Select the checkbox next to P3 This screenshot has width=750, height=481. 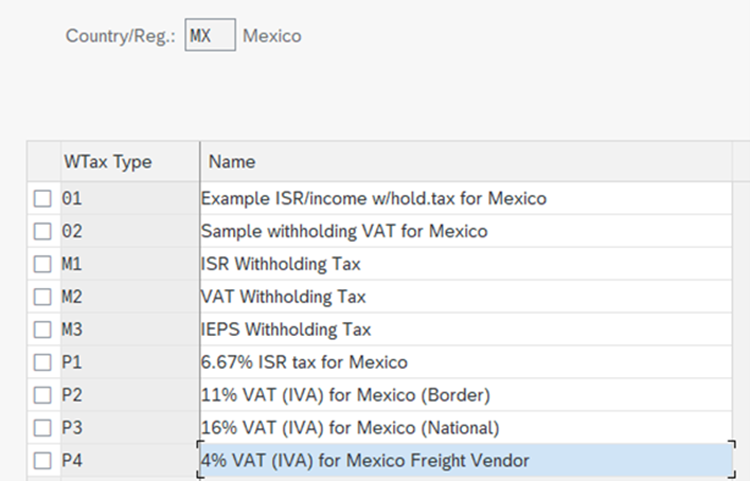[x=42, y=428]
